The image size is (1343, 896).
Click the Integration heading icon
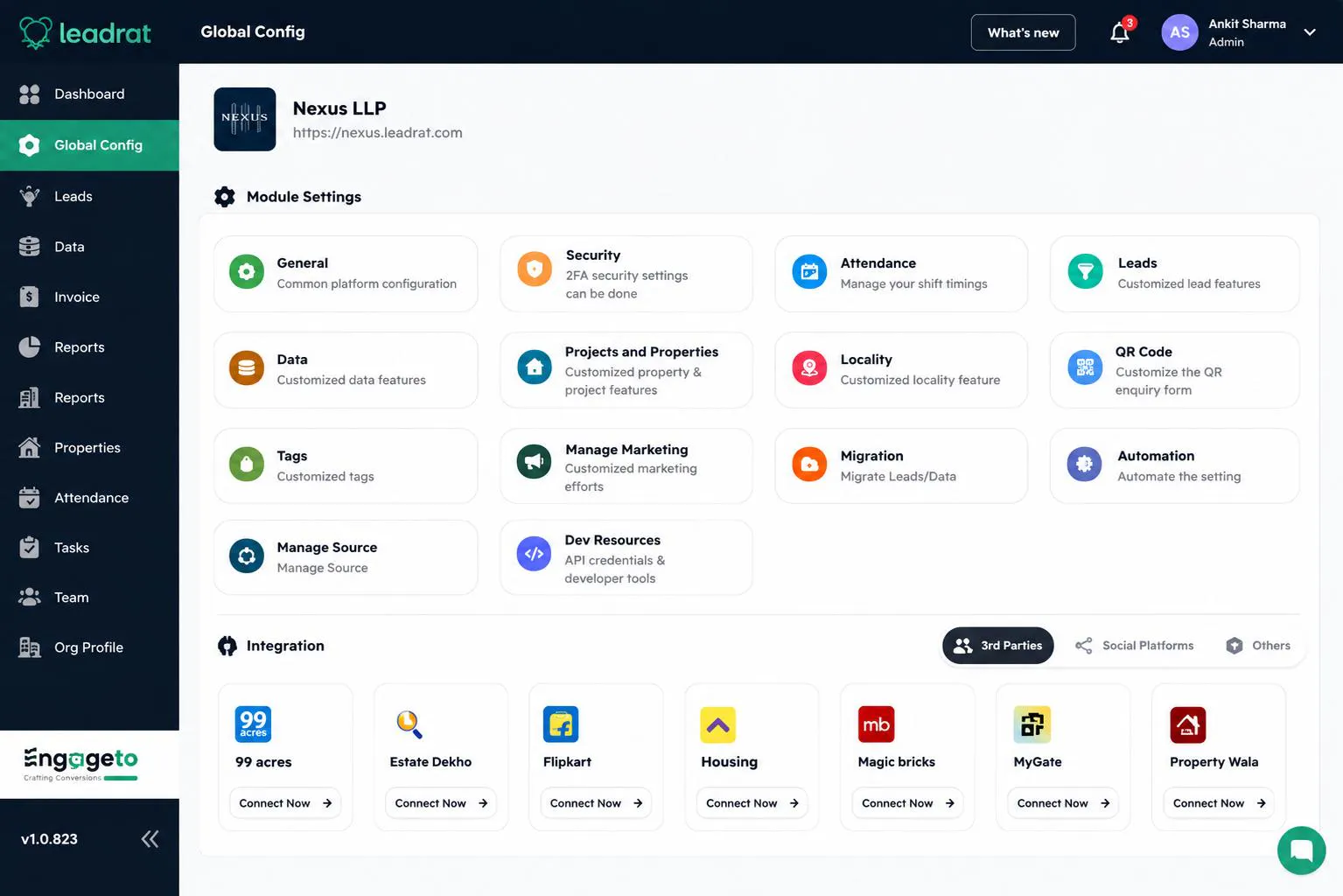click(227, 646)
